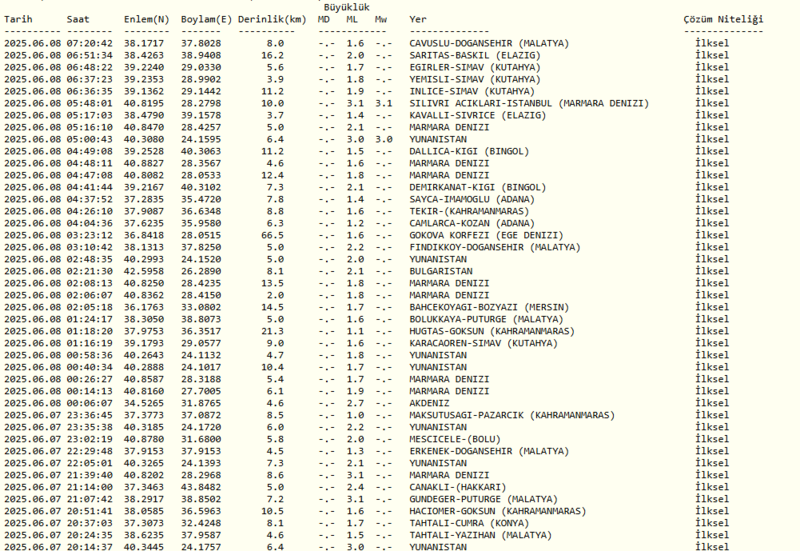Click ML value '2.7' in AKDENIZ row
The image size is (800, 551).
pyautogui.click(x=355, y=403)
